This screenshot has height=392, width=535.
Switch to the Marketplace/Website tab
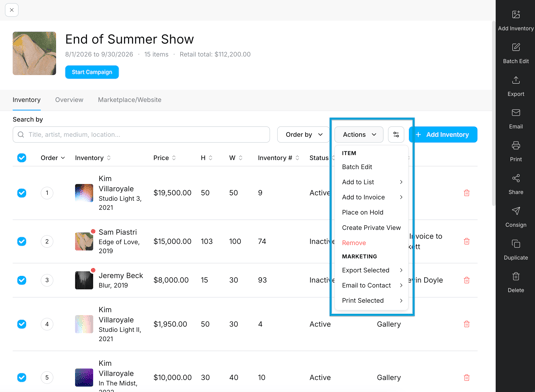(129, 100)
